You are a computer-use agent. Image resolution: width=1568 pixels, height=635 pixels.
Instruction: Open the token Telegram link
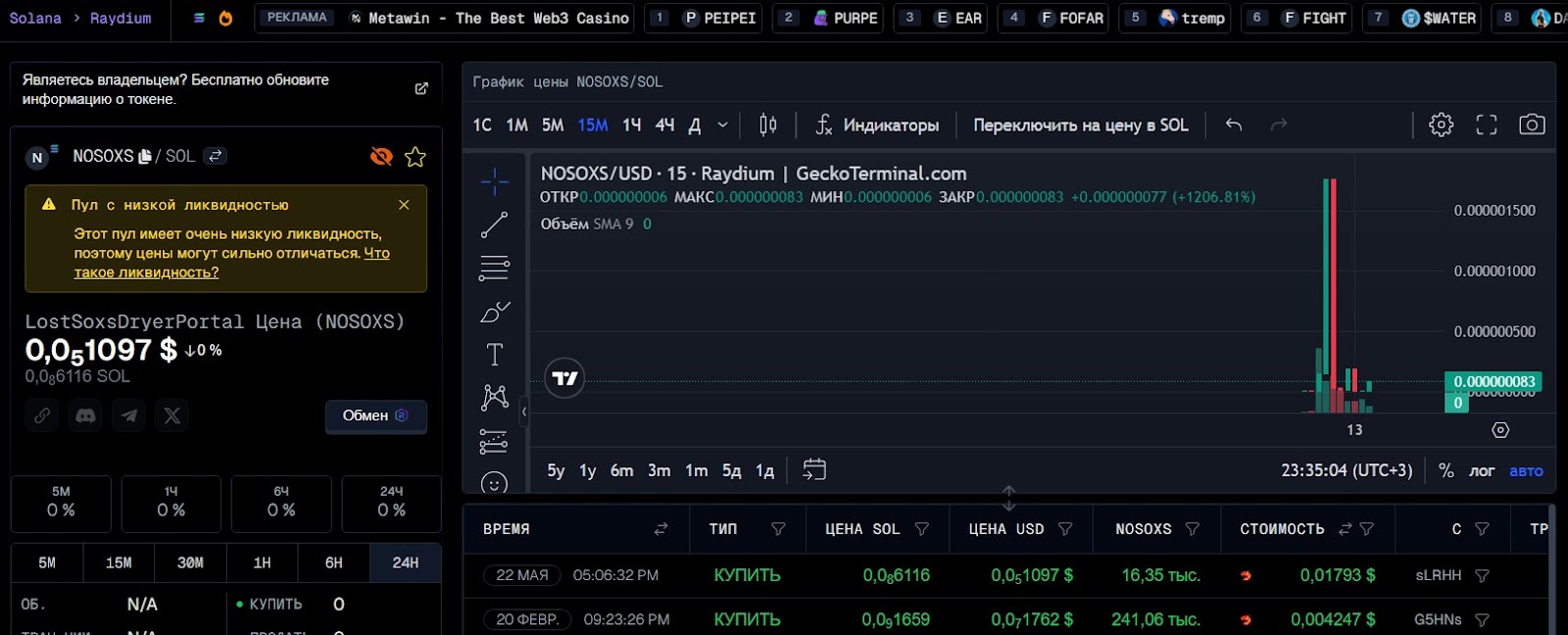[128, 415]
